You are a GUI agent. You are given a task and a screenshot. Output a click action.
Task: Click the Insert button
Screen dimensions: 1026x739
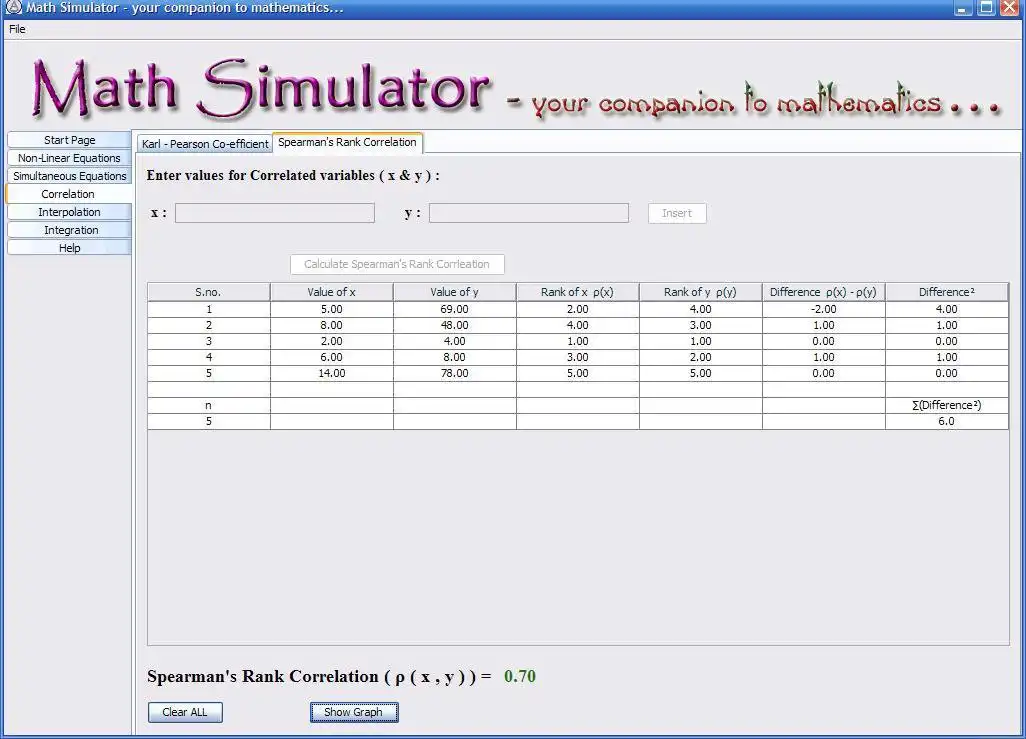pos(677,213)
